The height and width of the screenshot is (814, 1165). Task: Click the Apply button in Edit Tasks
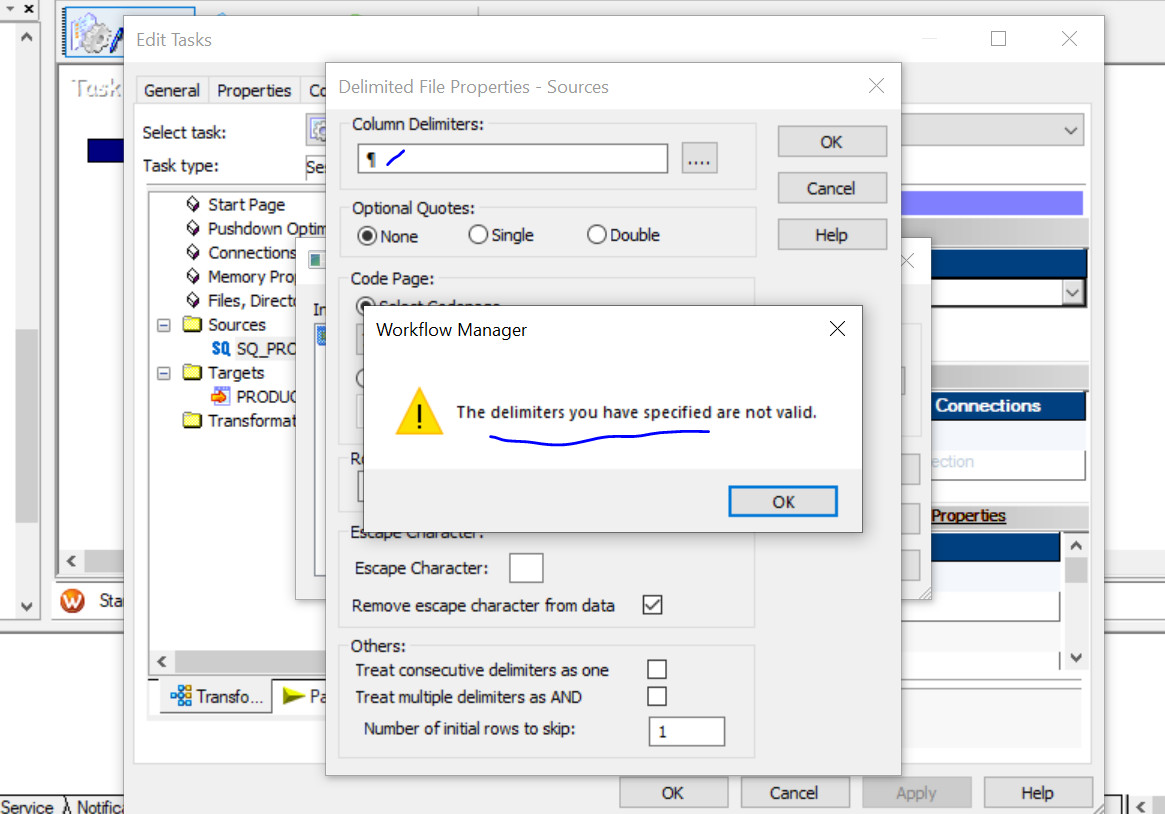916,793
